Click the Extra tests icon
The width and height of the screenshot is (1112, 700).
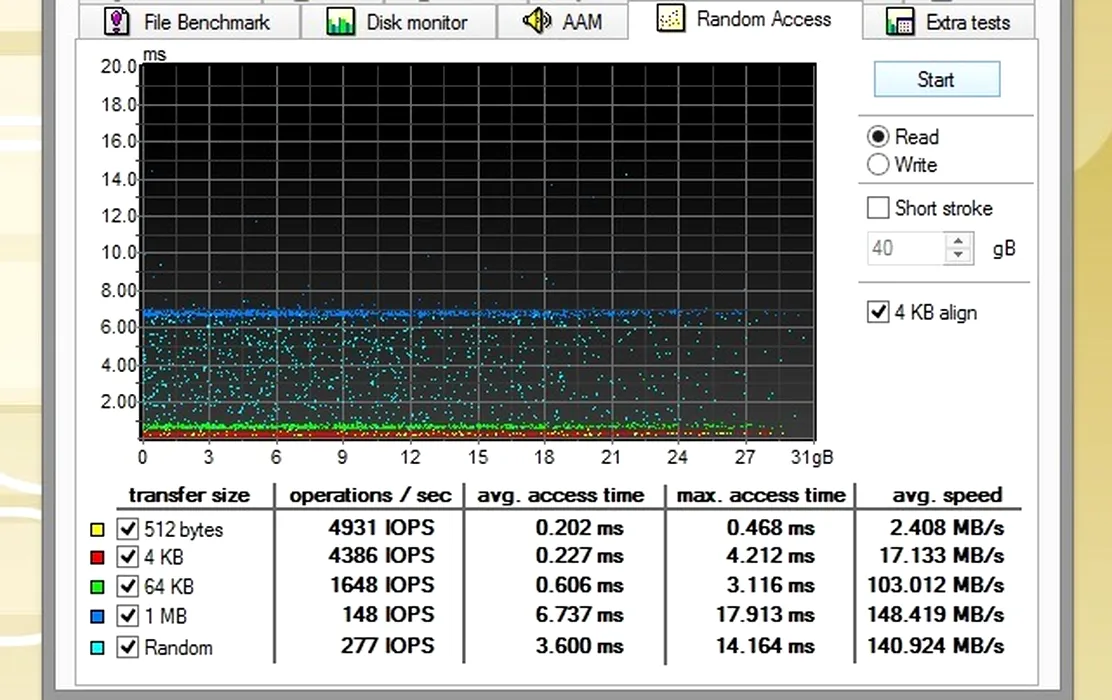click(900, 22)
